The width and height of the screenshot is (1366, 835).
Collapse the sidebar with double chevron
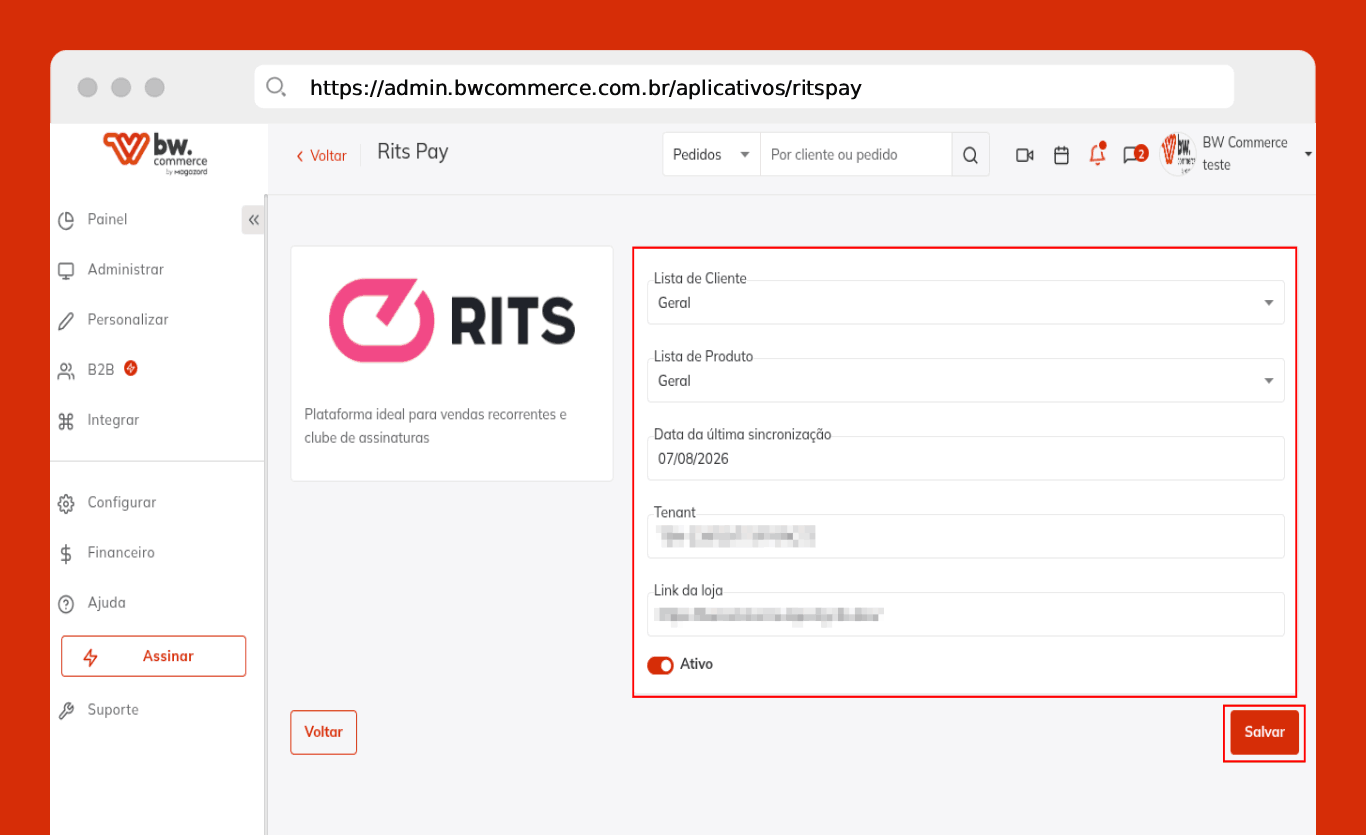click(253, 220)
